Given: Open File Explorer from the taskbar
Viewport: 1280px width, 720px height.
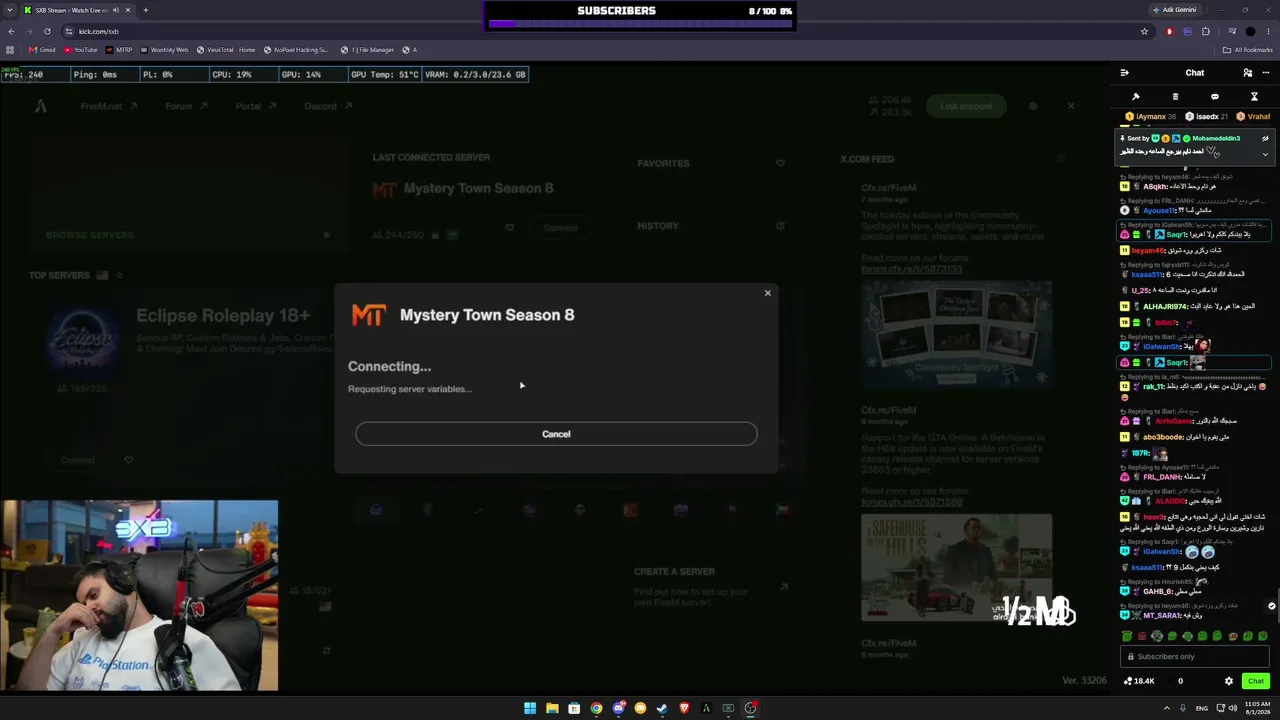Looking at the screenshot, I should [552, 708].
